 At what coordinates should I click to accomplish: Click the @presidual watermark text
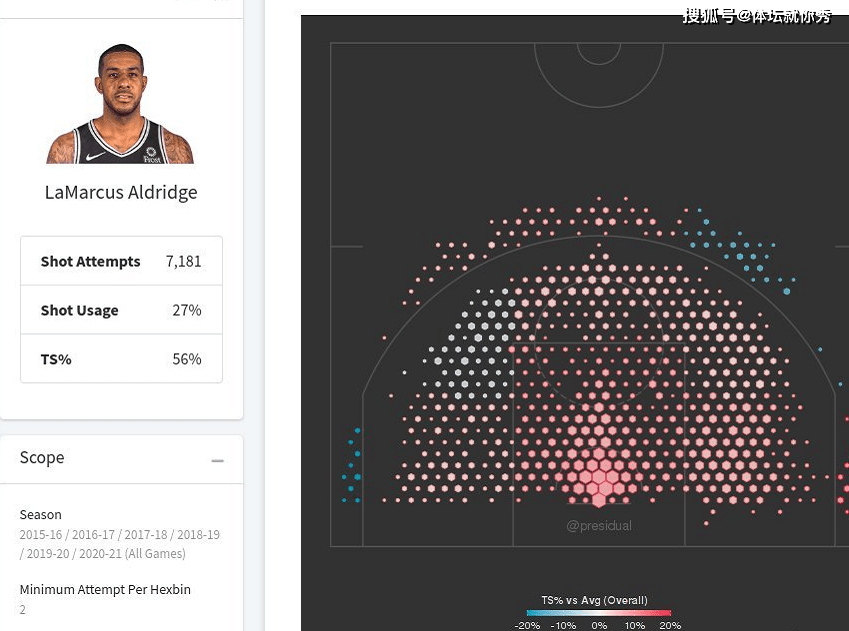pos(599,525)
